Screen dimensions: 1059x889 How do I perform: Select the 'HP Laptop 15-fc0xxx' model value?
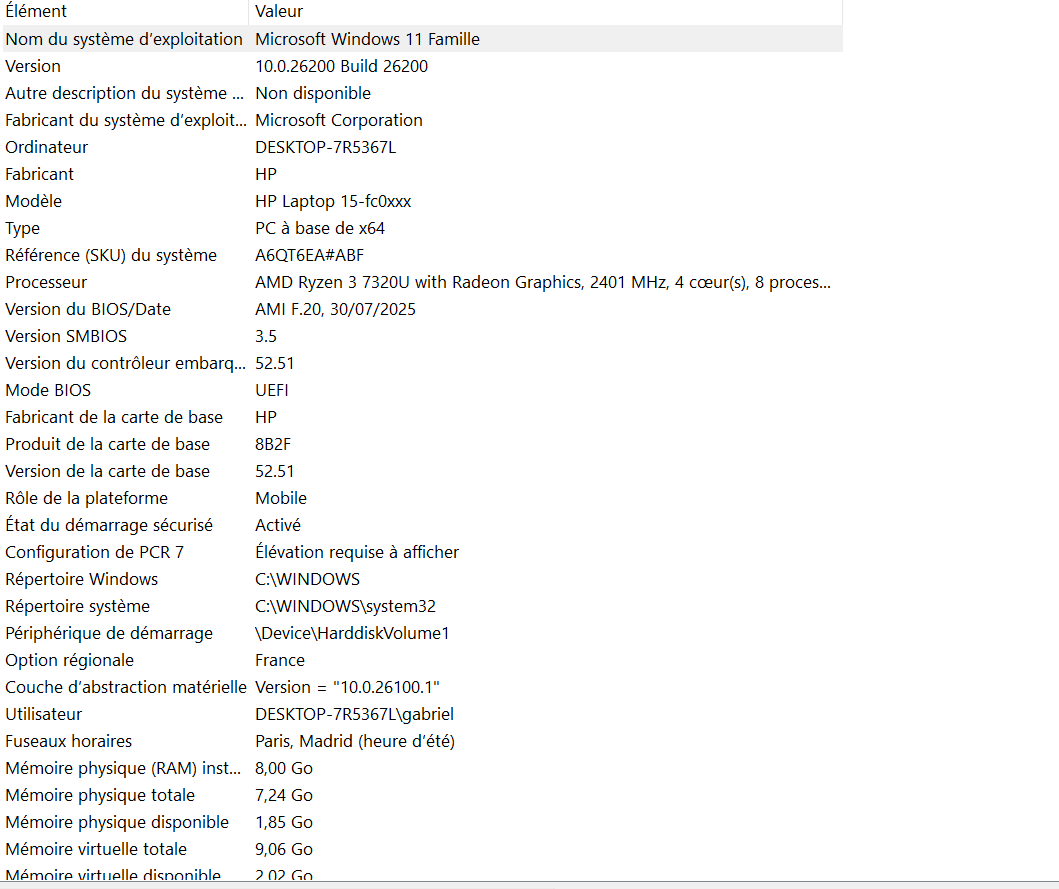(333, 201)
